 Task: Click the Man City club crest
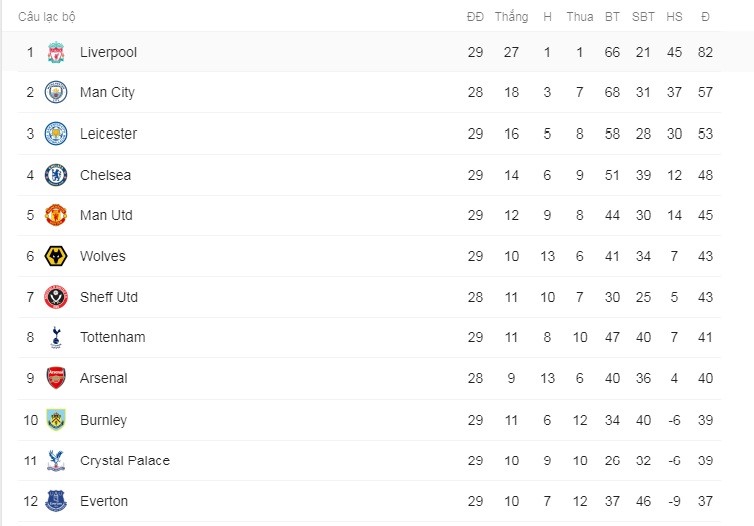coord(56,92)
